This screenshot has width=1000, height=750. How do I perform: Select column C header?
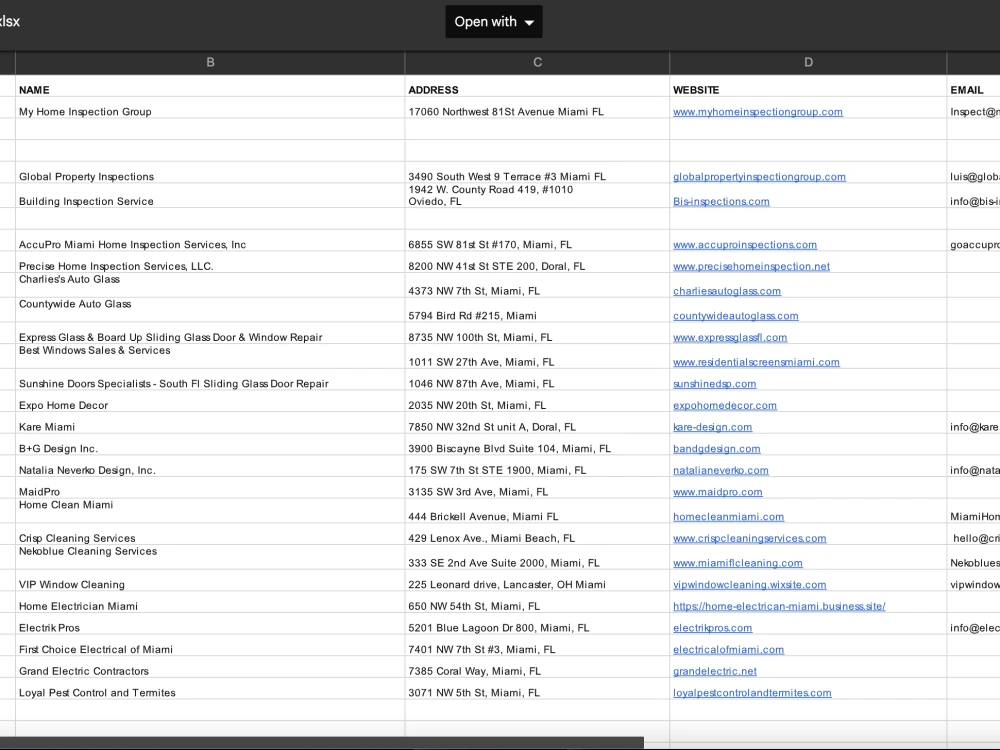point(537,62)
